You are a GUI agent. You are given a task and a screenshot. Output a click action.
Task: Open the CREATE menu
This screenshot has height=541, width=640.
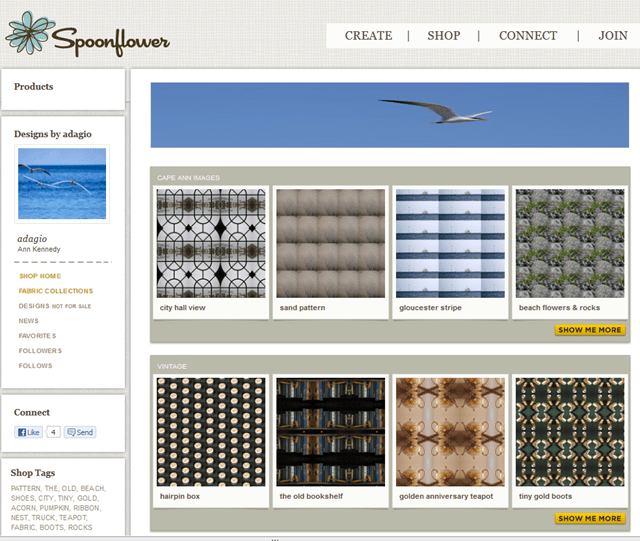coord(368,36)
